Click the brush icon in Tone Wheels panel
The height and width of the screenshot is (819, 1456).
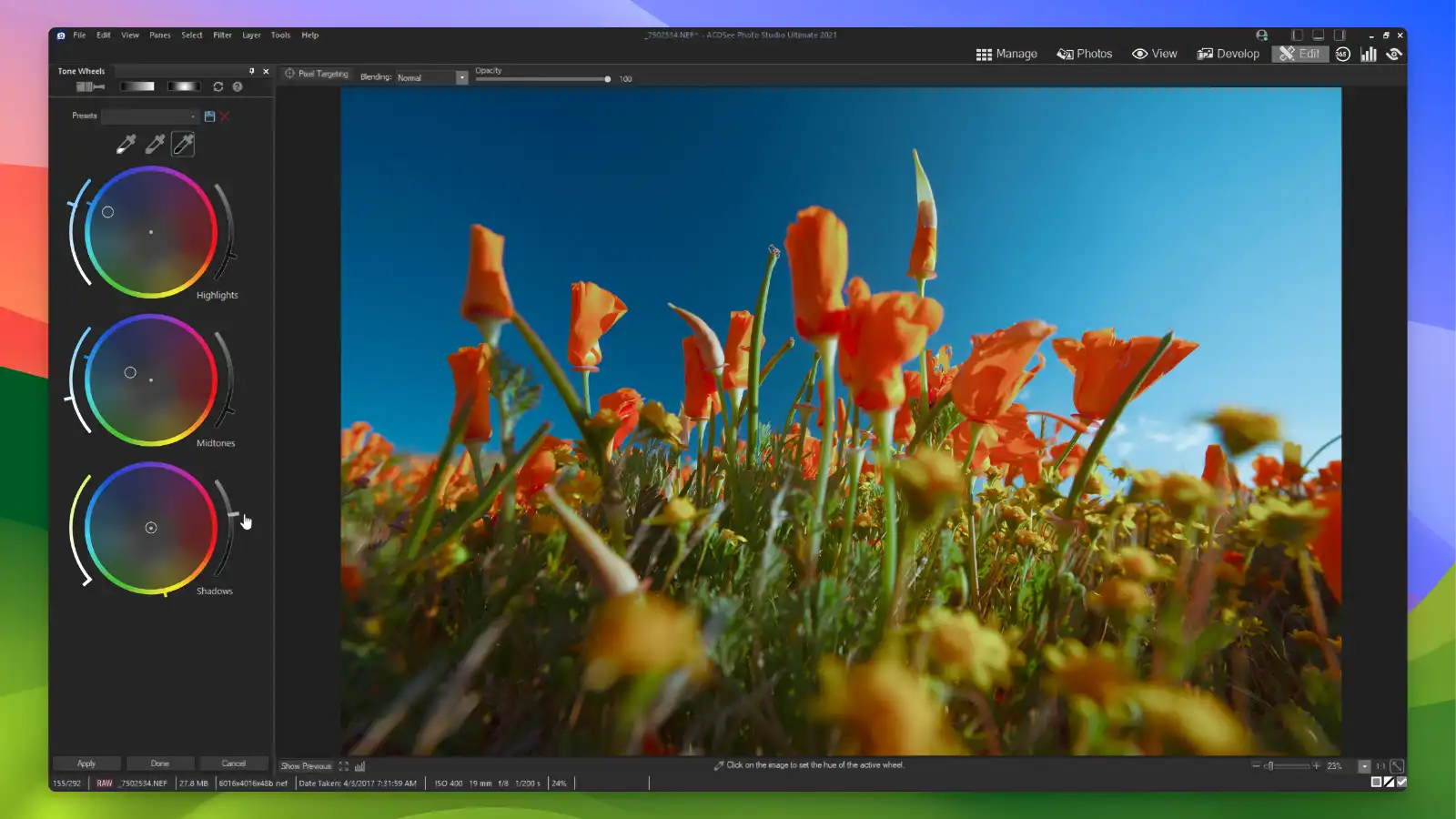[88, 86]
